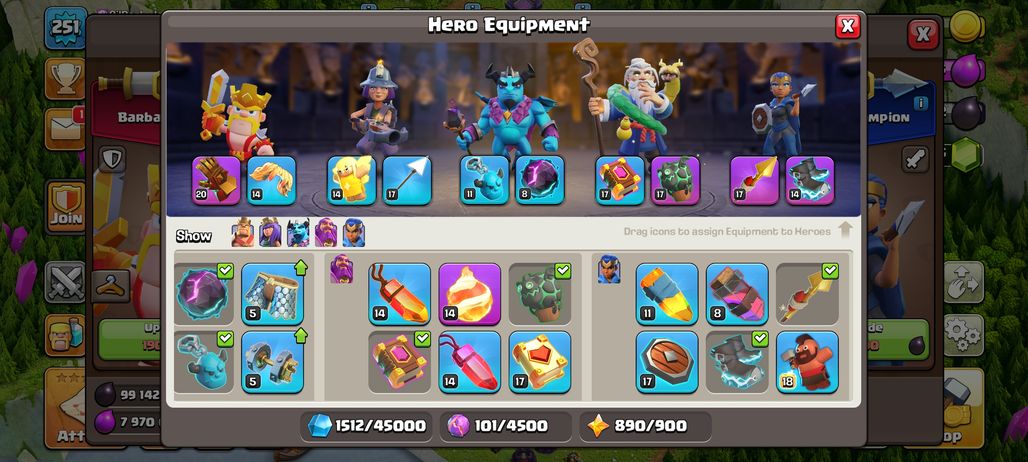Image resolution: width=1028 pixels, height=462 pixels.
Task: Toggle Archer Queen filter in Show row
Action: (270, 233)
